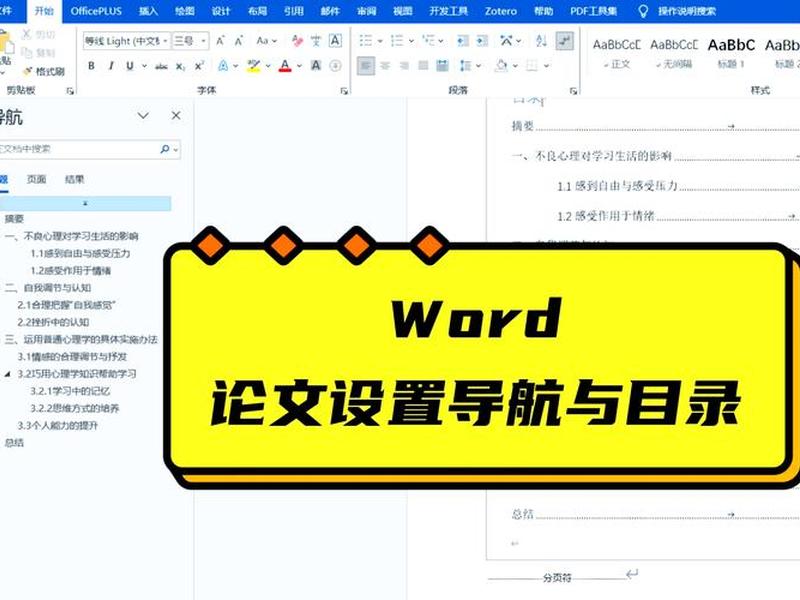Open the Paragraph dialog launcher
Viewport: 800px width, 600px height.
coord(573,91)
